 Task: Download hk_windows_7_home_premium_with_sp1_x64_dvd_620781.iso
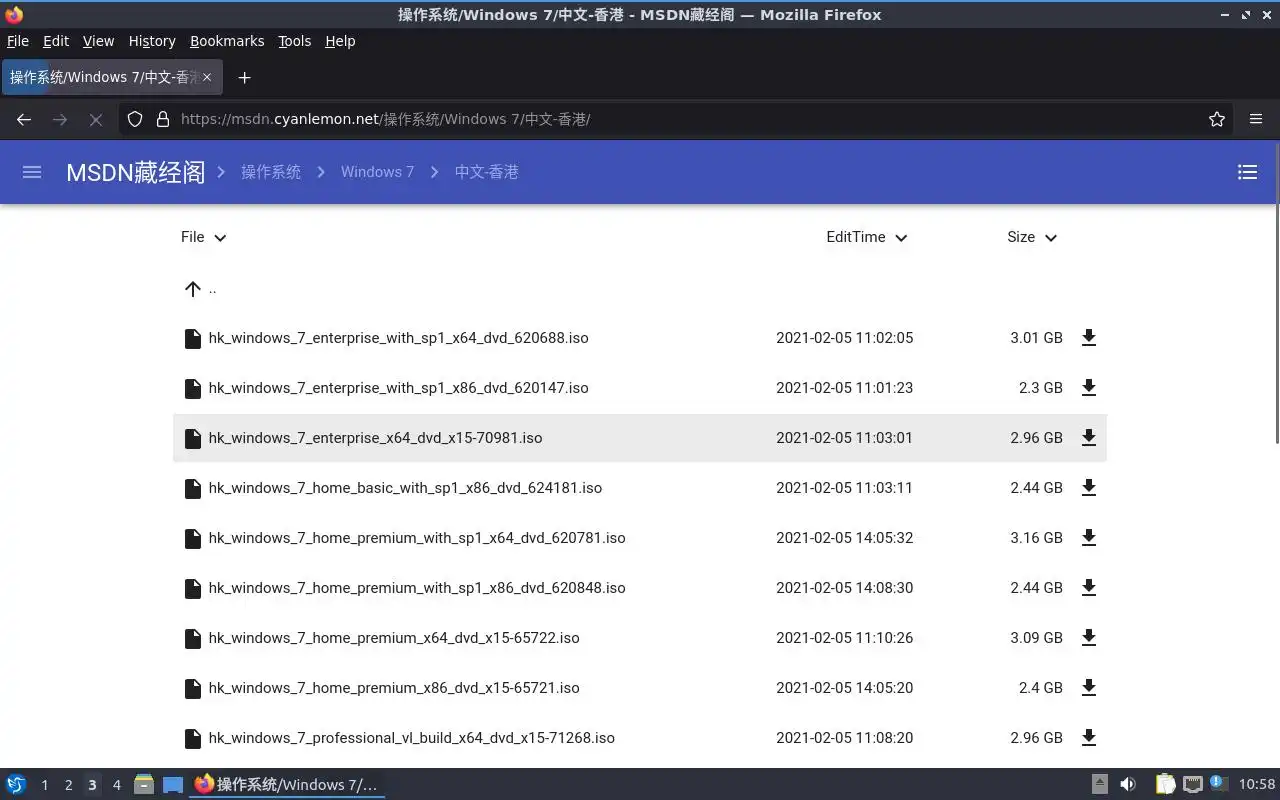[1089, 538]
